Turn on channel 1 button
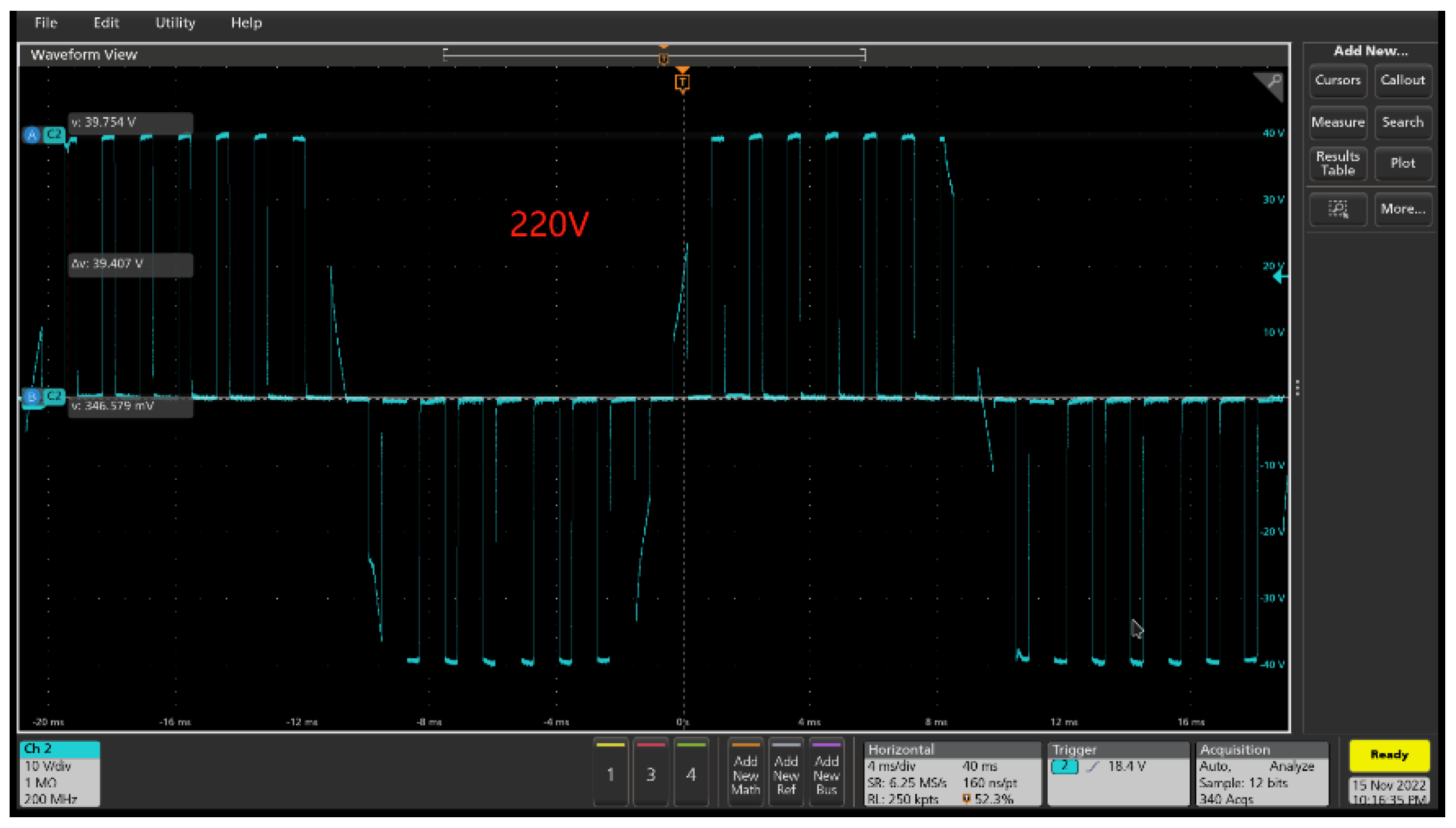Screen dimensions: 1456x828 coord(610,773)
